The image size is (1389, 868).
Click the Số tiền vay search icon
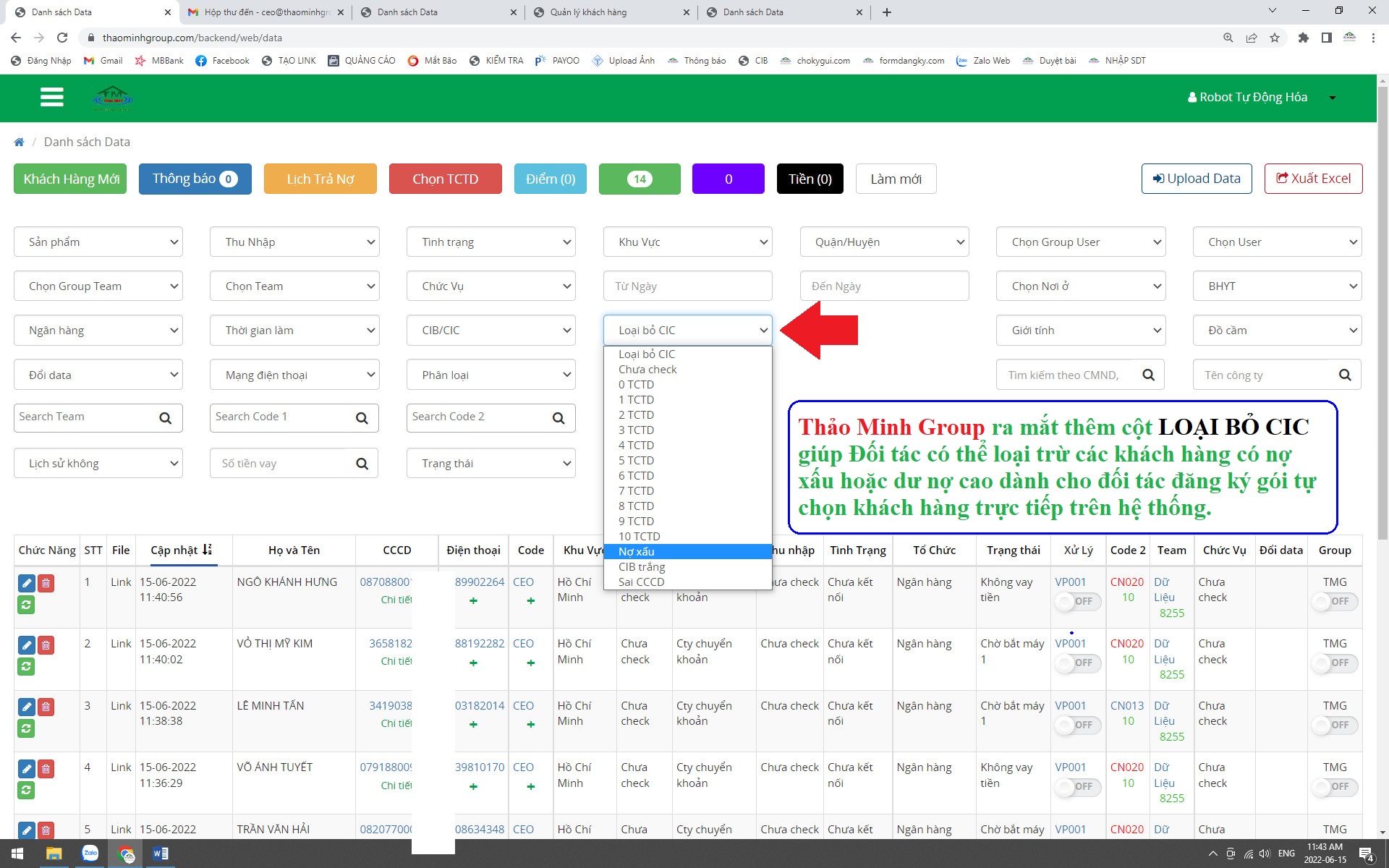(362, 464)
